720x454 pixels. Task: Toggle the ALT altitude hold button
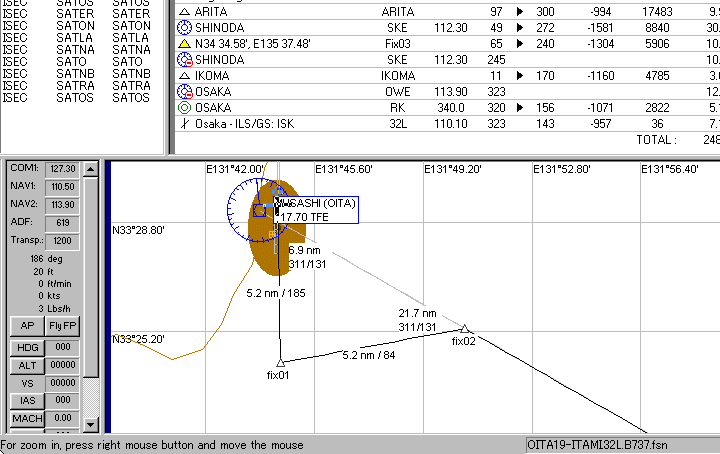pos(23,365)
